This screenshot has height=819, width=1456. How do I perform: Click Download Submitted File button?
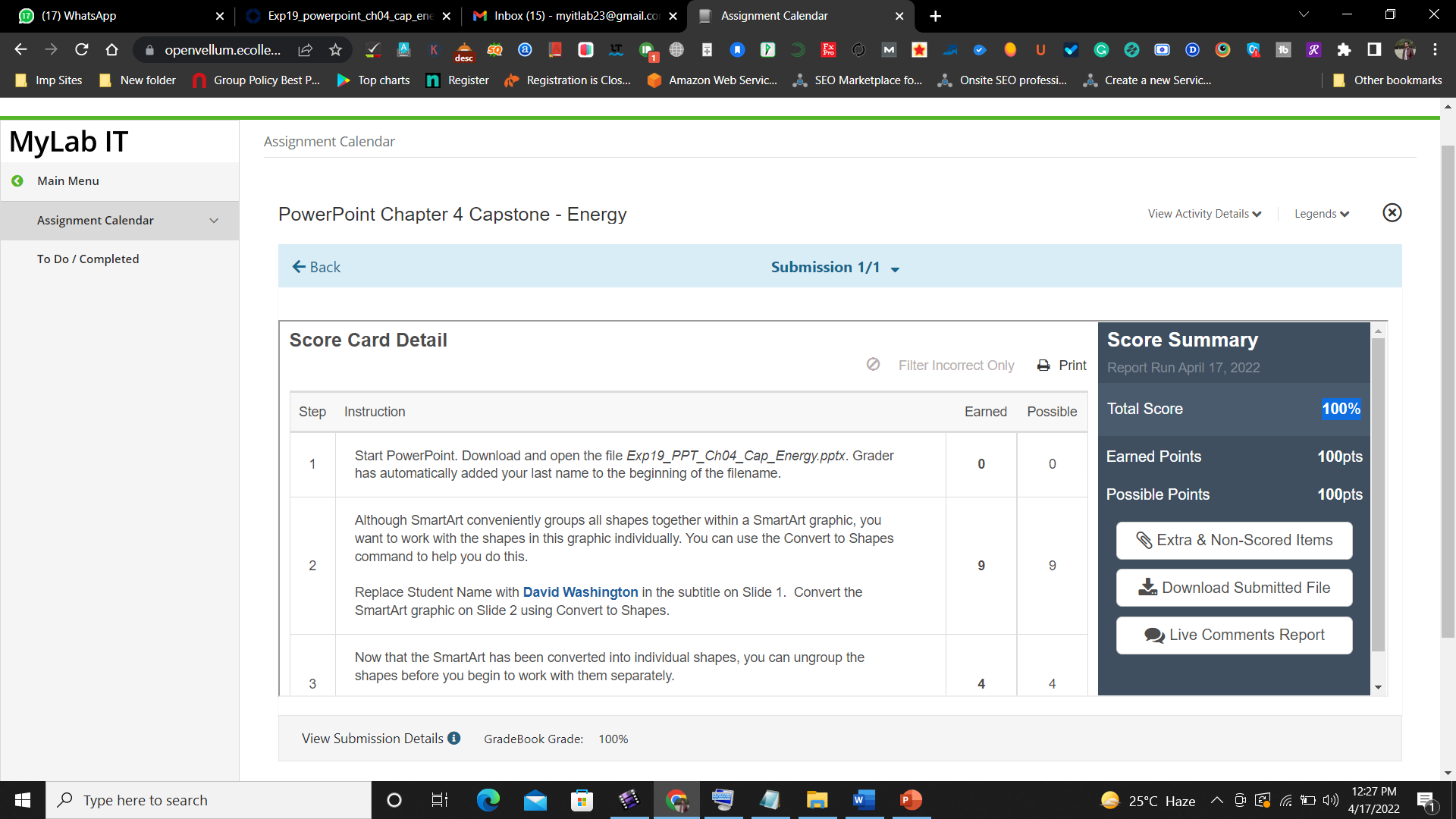[x=1235, y=588]
